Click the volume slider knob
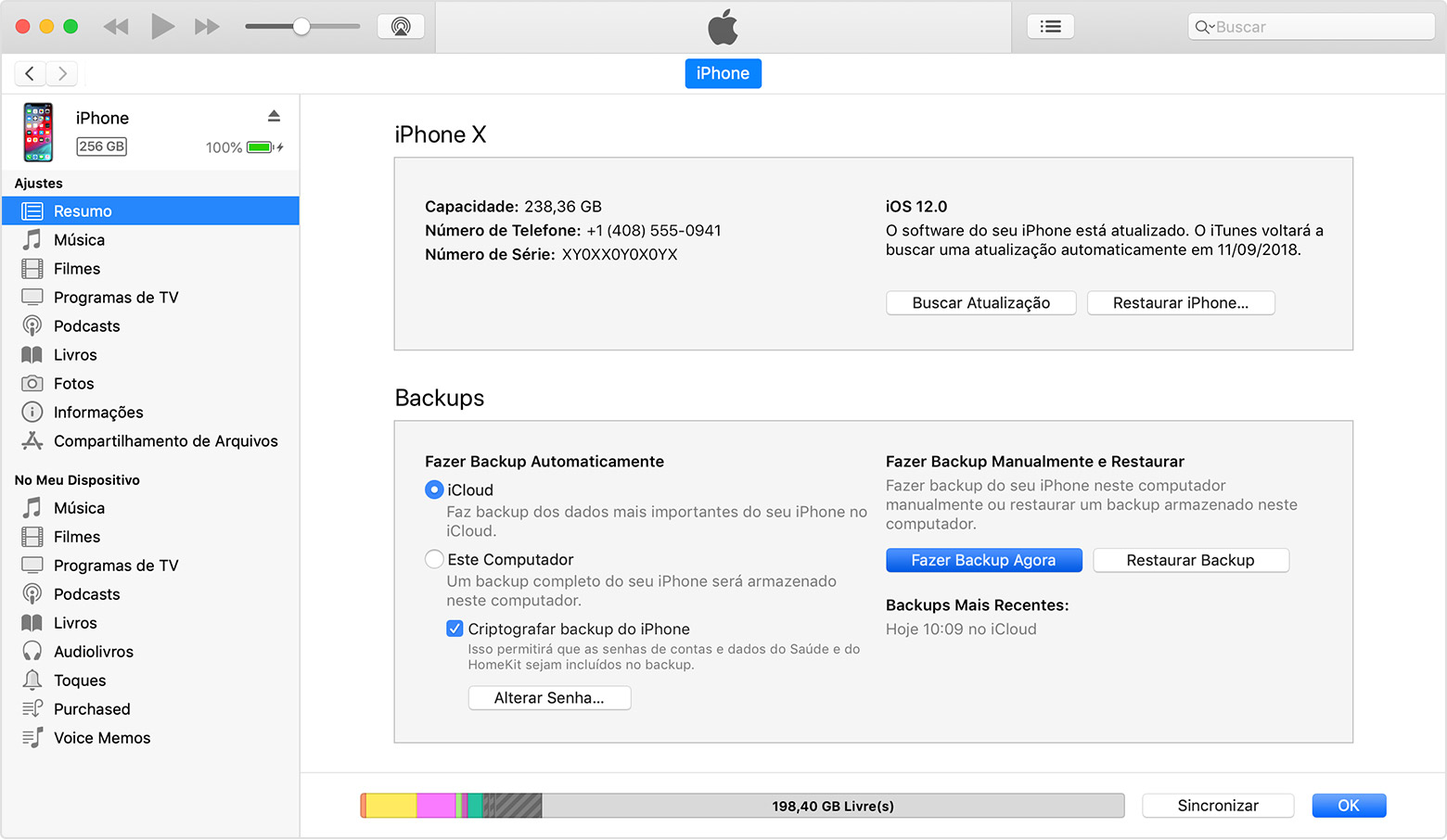Viewport: 1447px width, 840px height. point(301,27)
